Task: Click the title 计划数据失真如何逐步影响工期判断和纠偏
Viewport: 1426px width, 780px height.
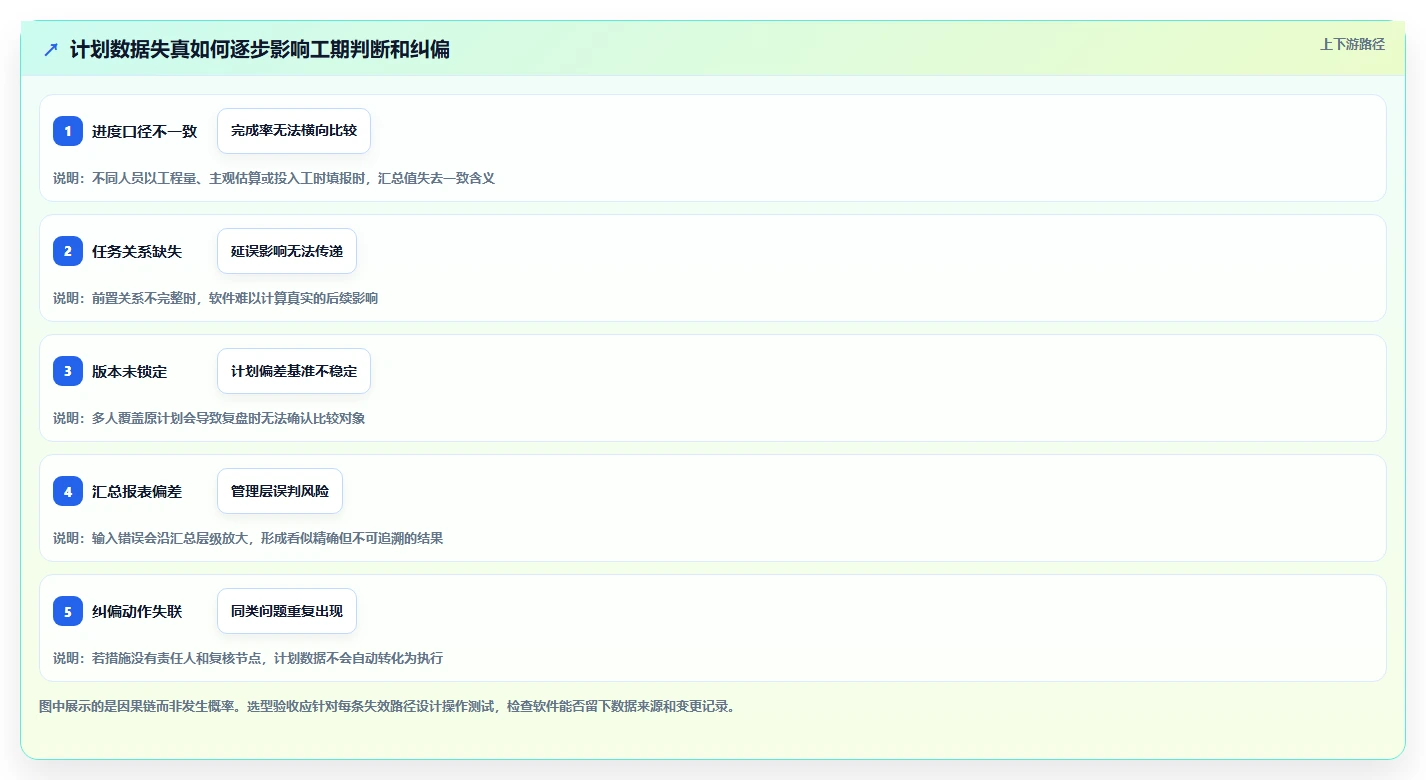Action: click(x=260, y=49)
